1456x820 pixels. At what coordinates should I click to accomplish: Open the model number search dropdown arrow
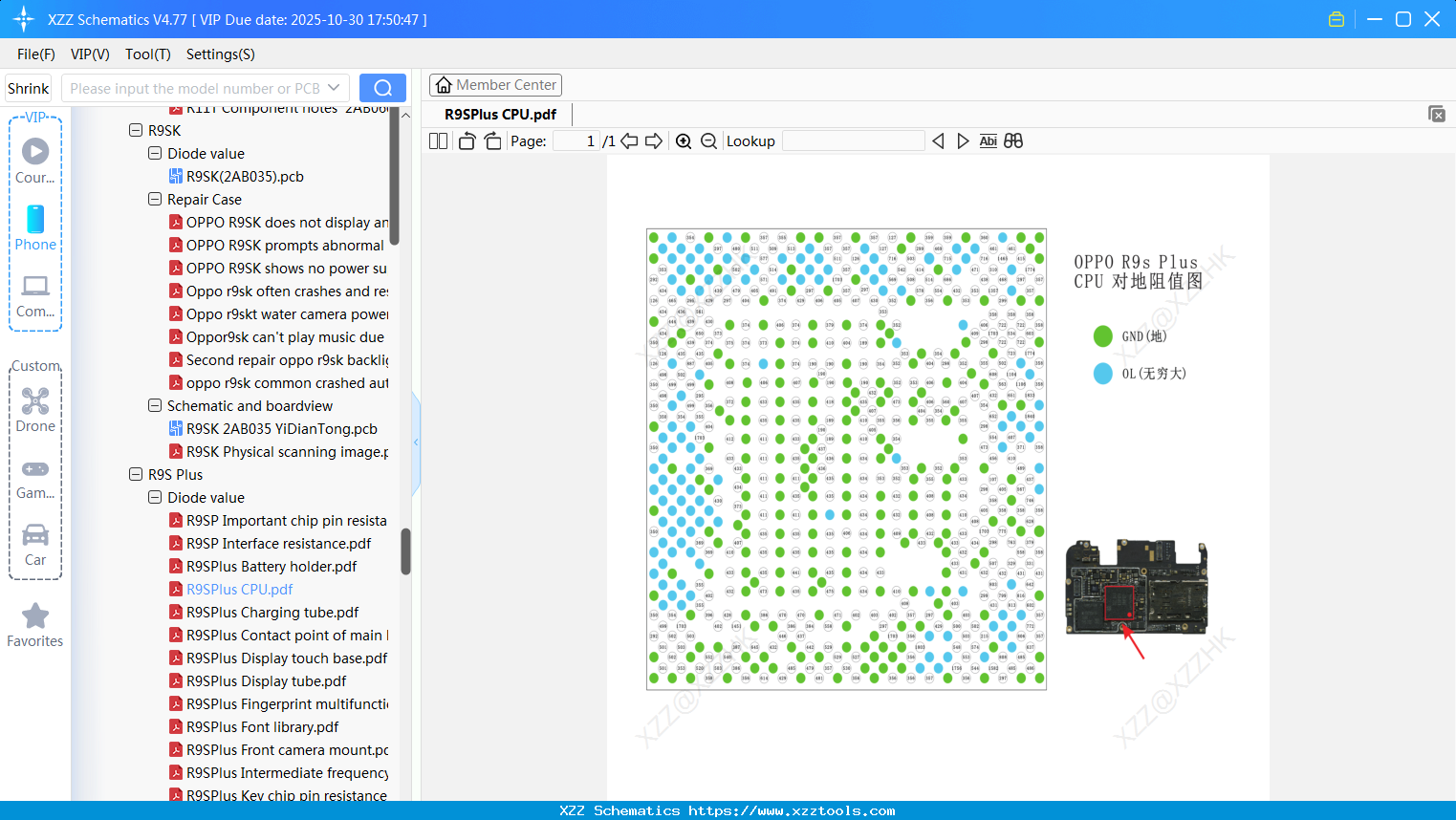pyautogui.click(x=334, y=88)
